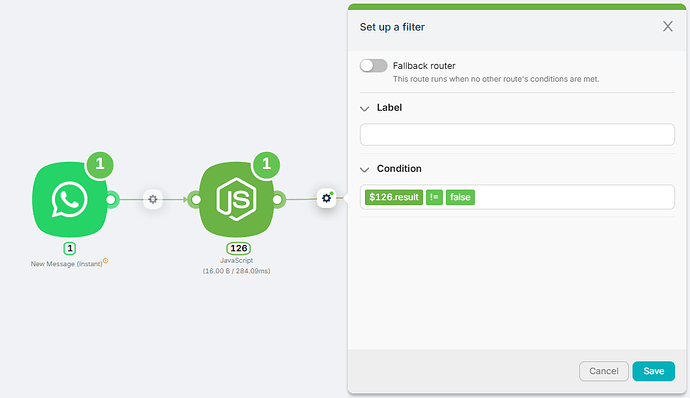Click the filter gear between WhatsApp and JavaScript
The width and height of the screenshot is (690, 398).
[x=153, y=199]
